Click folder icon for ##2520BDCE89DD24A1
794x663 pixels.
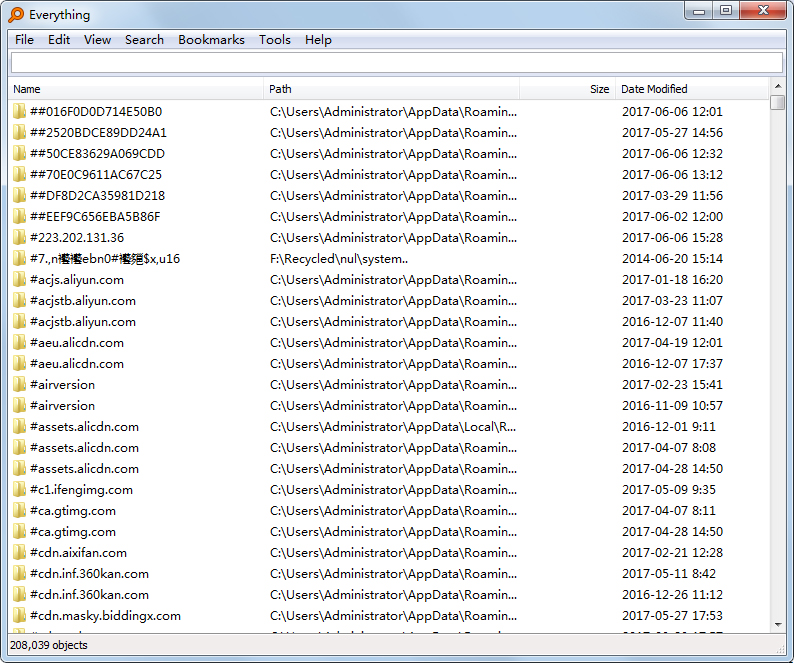19,133
